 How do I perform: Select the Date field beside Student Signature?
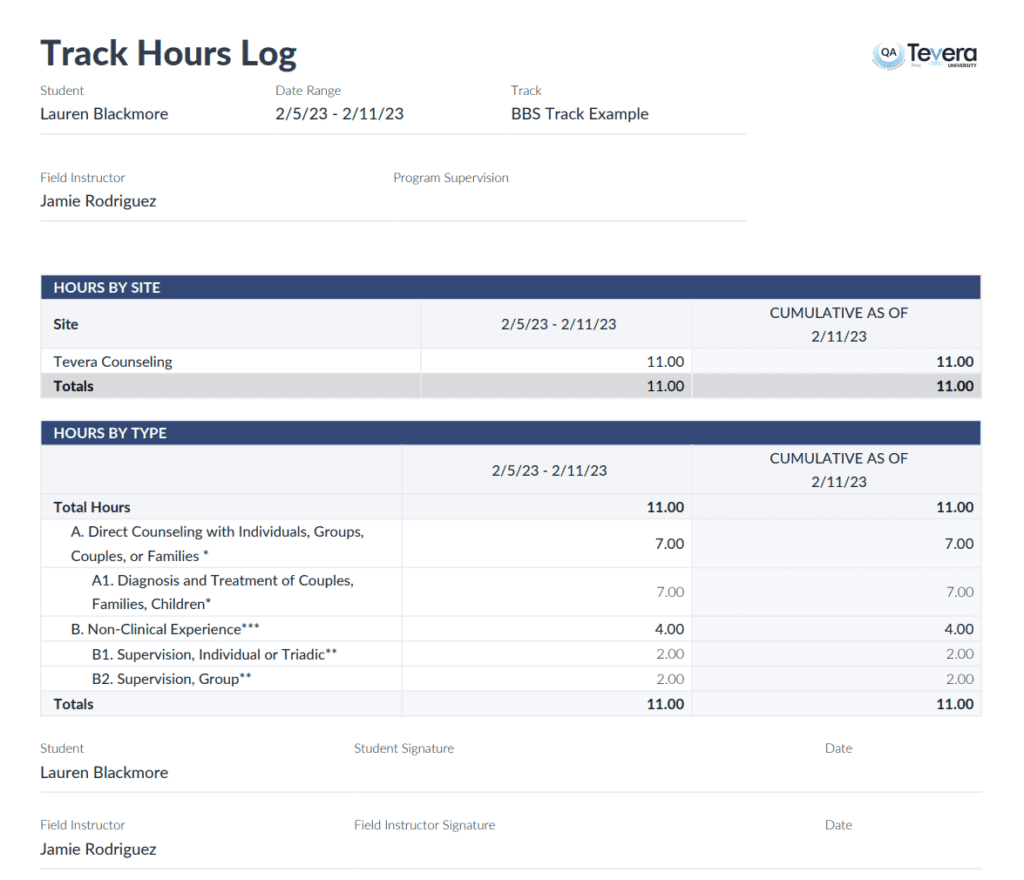pos(838,748)
